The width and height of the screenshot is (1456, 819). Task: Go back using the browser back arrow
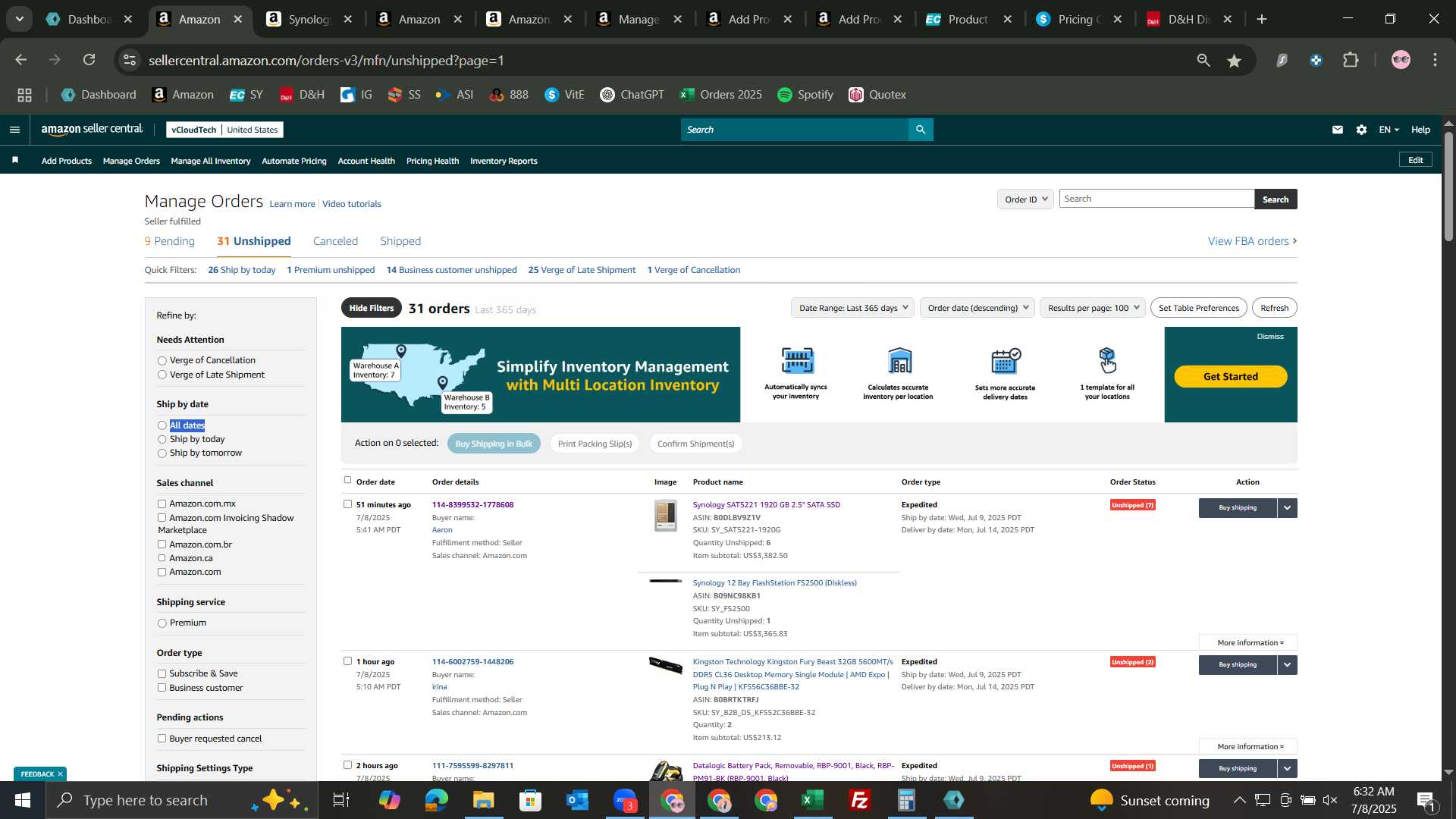[21, 60]
